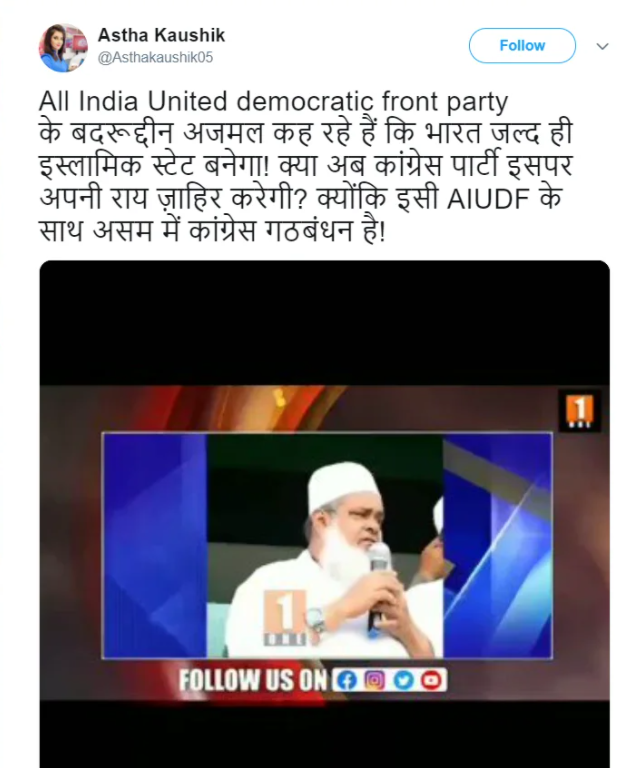Click the Instagram icon in video banner
The height and width of the screenshot is (768, 639).
[375, 680]
